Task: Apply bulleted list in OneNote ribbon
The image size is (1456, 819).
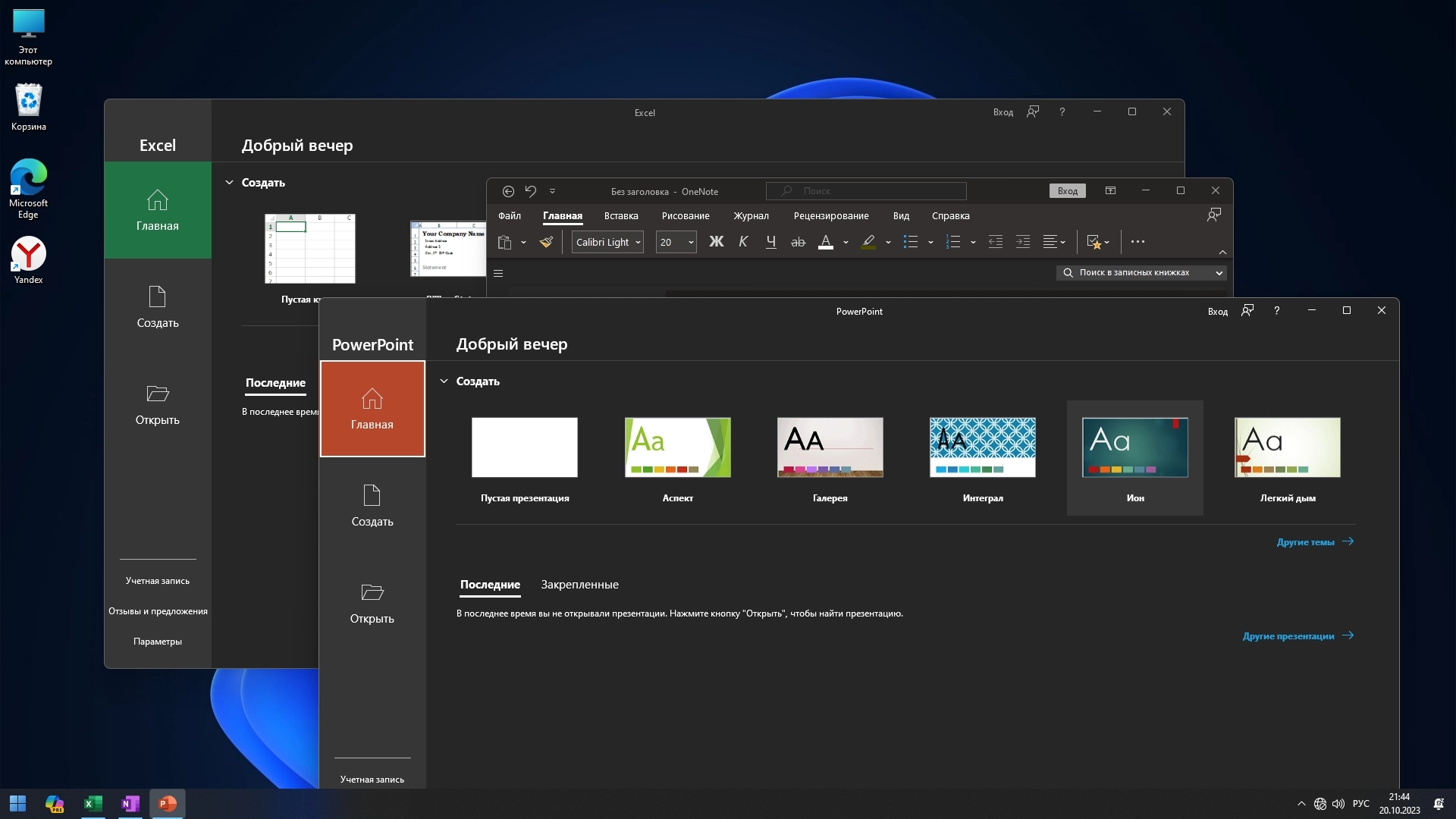Action: point(911,242)
